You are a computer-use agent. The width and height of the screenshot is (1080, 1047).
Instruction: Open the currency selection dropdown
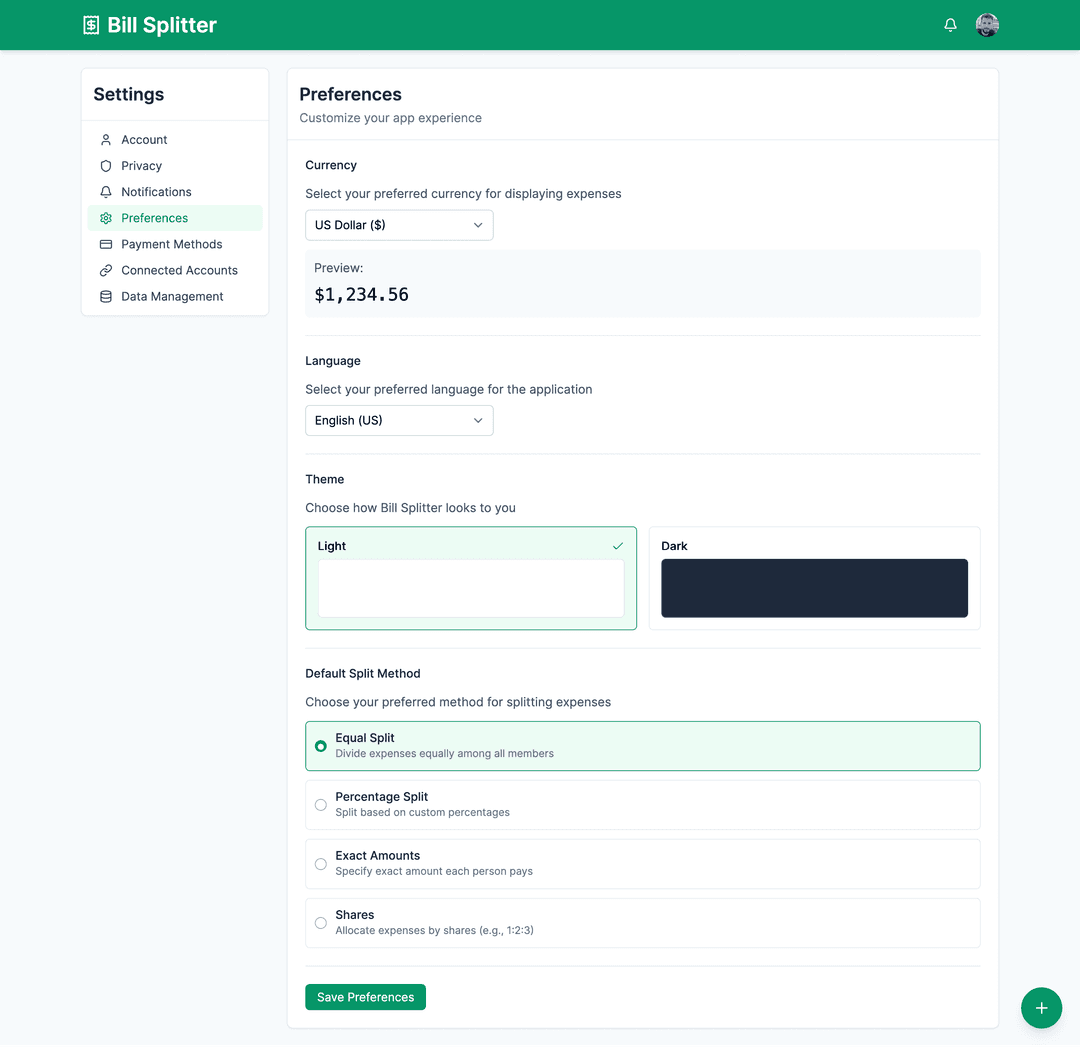tap(399, 225)
